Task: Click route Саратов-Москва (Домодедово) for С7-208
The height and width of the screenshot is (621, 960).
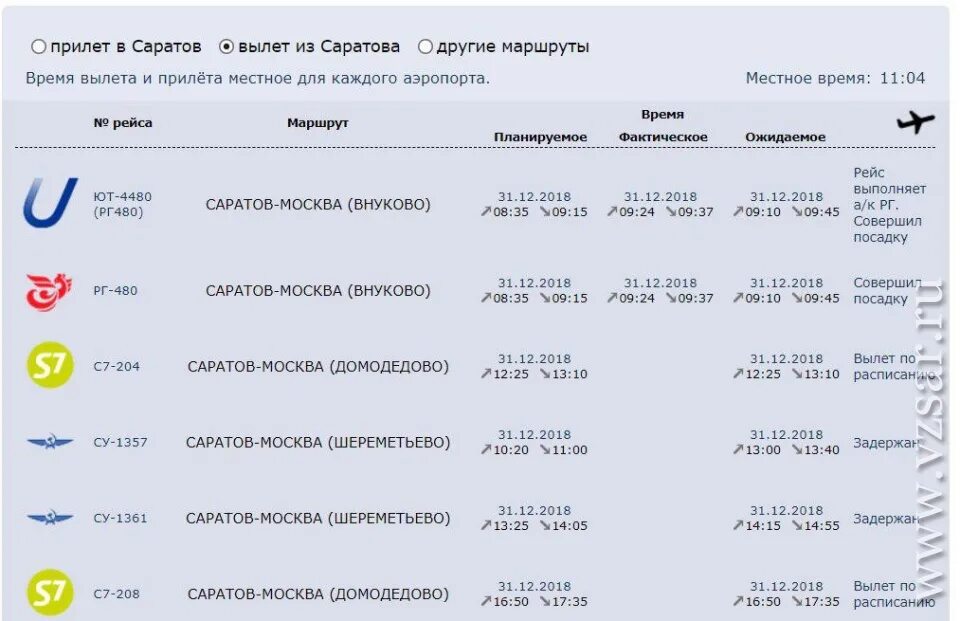Action: [x=318, y=594]
